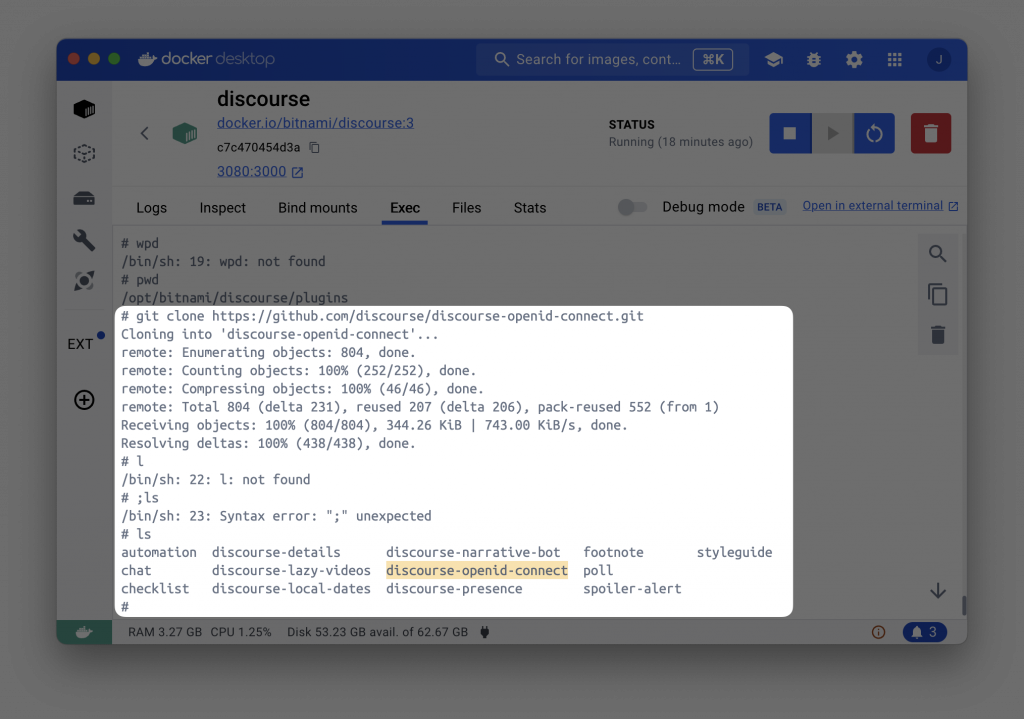The height and width of the screenshot is (719, 1024).
Task: Click the RAM 3.27 GB status entry
Action: (165, 632)
